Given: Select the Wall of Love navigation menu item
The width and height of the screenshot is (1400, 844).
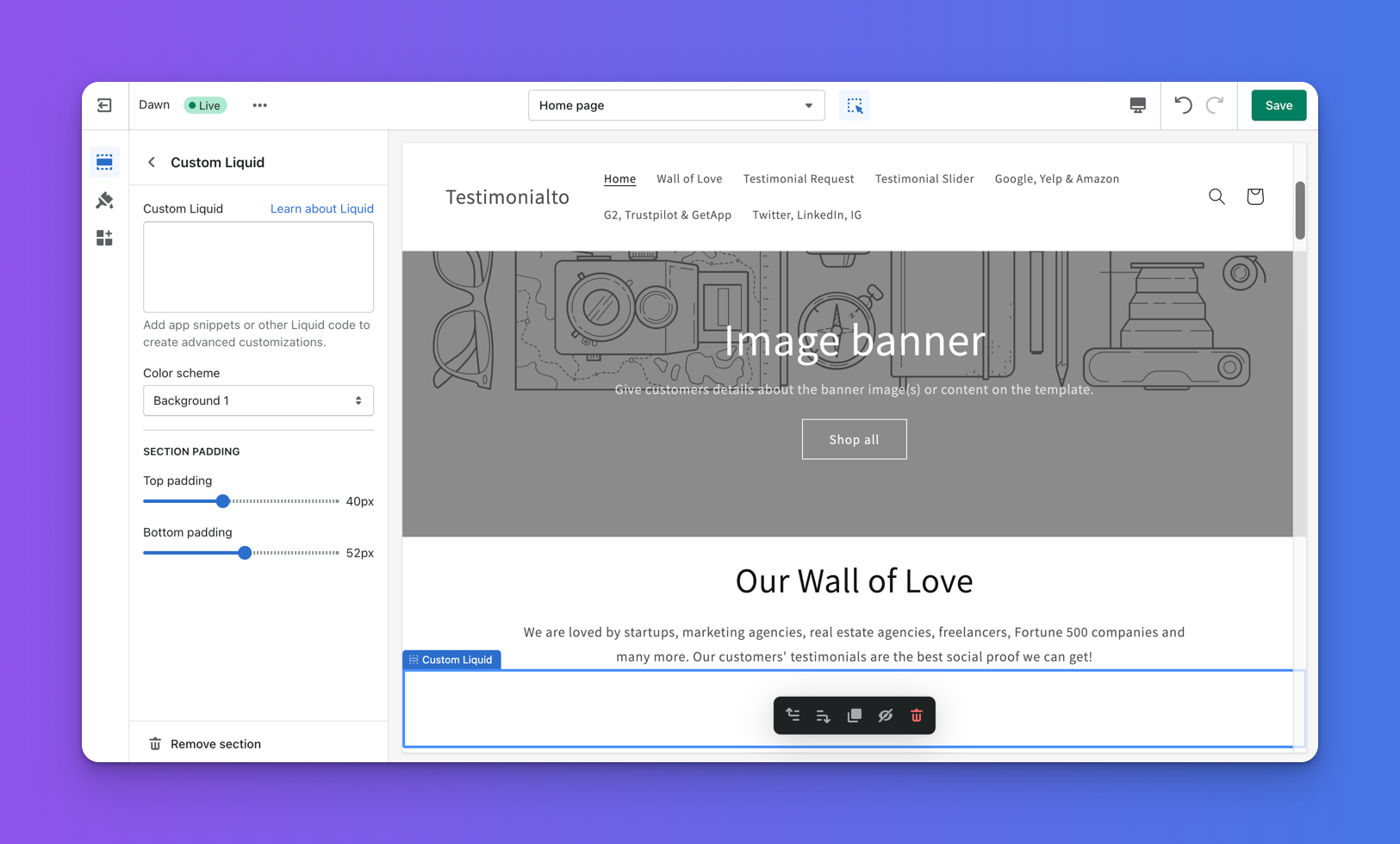Looking at the screenshot, I should 689,178.
